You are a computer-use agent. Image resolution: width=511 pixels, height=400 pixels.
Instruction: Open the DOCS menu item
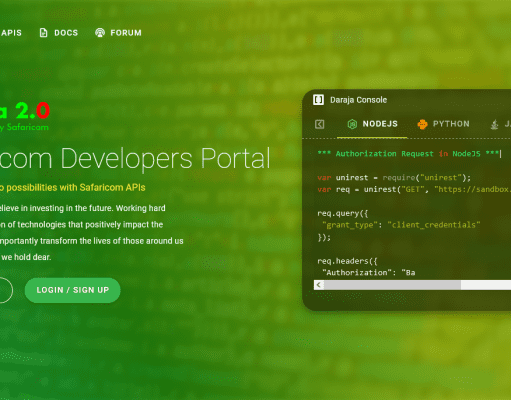click(x=66, y=33)
